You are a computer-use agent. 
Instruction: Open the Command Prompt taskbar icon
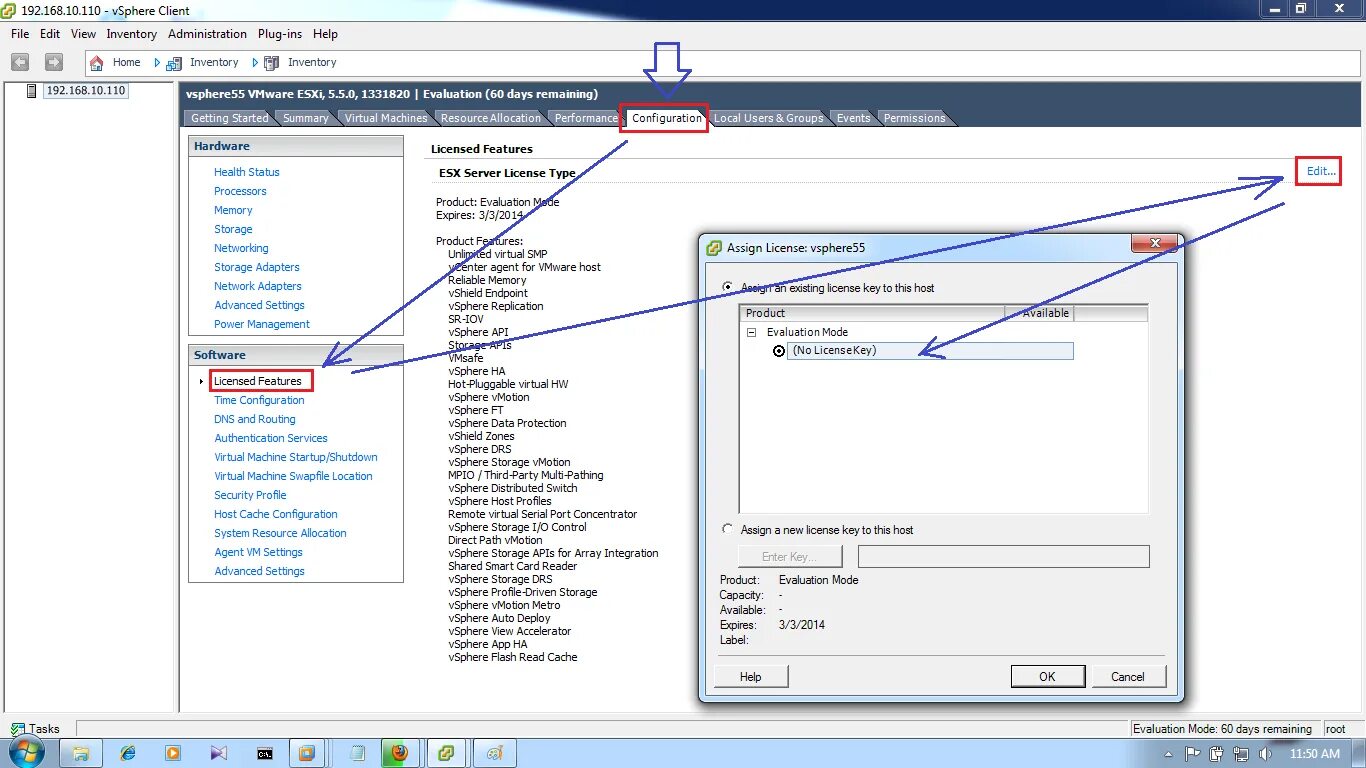pyautogui.click(x=265, y=753)
